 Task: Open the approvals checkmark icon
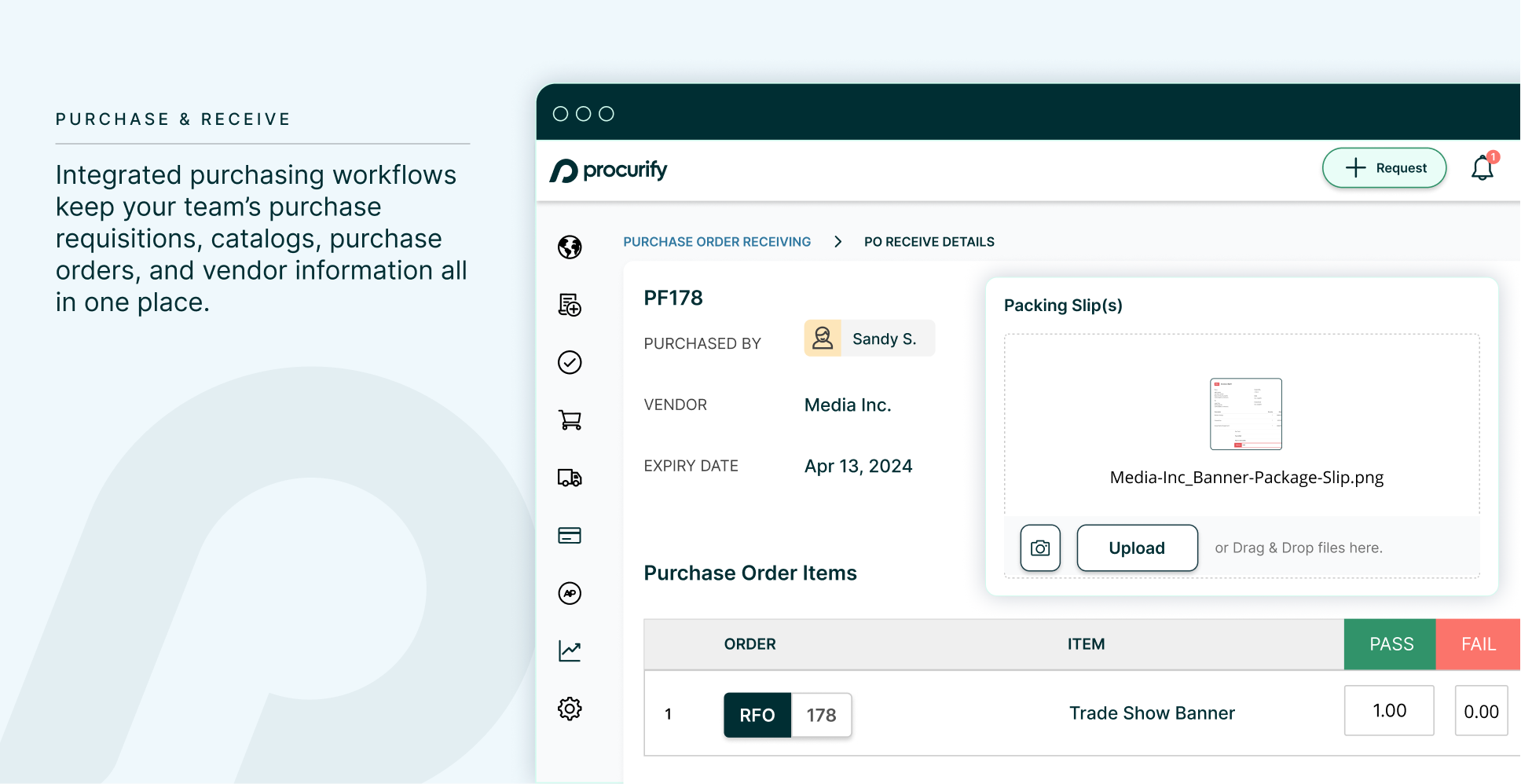pyautogui.click(x=570, y=362)
